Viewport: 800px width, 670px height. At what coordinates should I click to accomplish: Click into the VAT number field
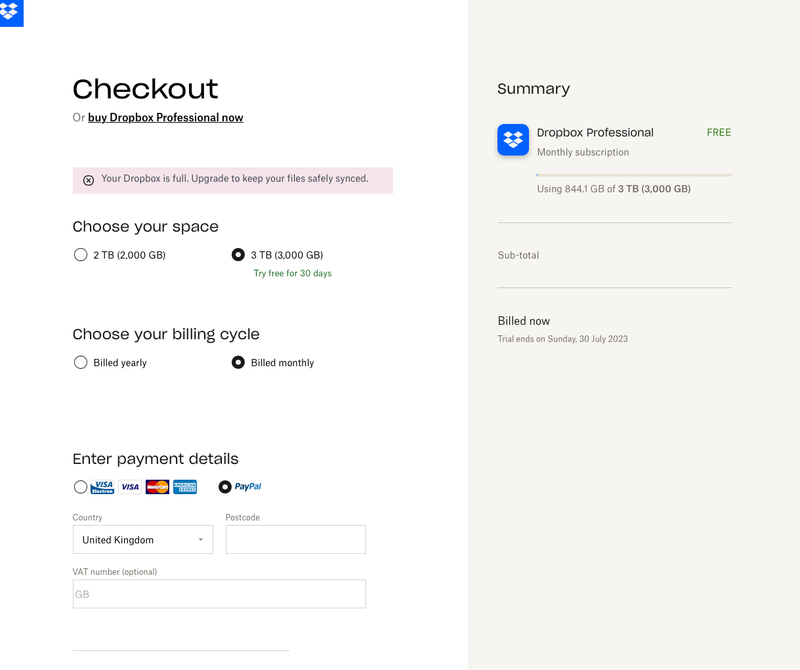(219, 594)
